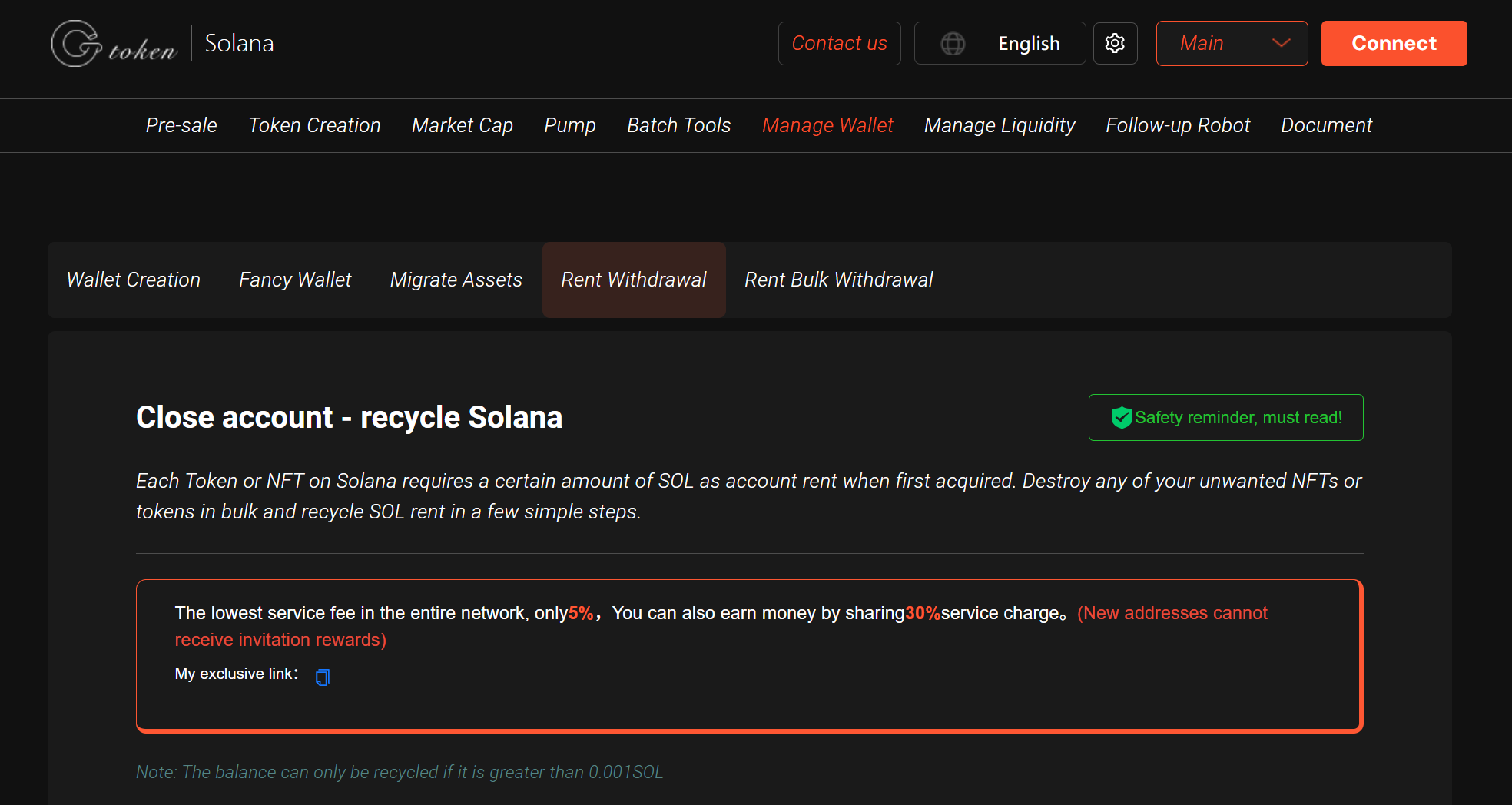Select Manage Liquidity in the navigation

[x=1000, y=125]
